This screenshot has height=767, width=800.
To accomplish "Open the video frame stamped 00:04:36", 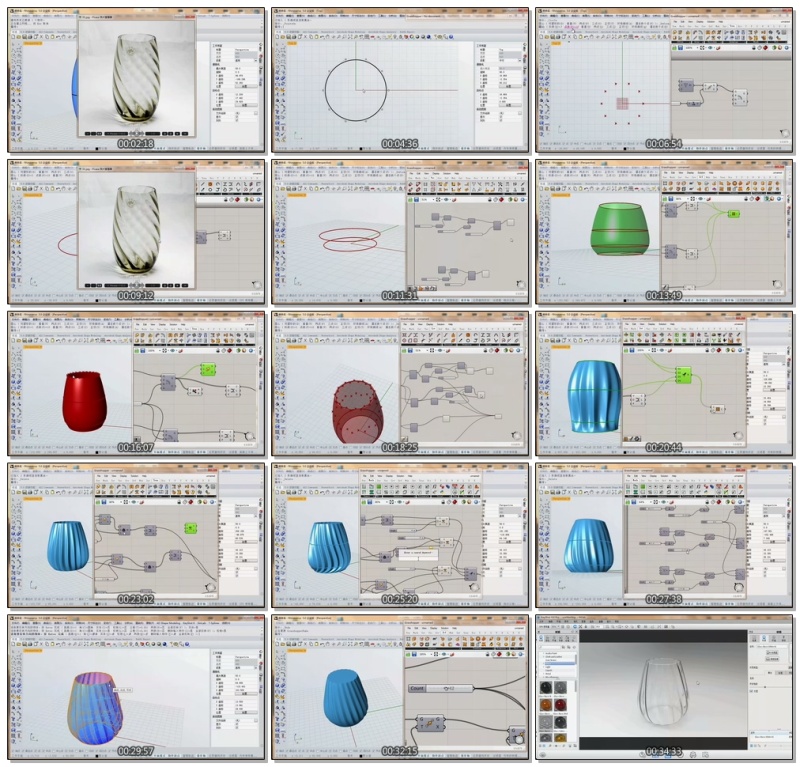I will tap(400, 80).
